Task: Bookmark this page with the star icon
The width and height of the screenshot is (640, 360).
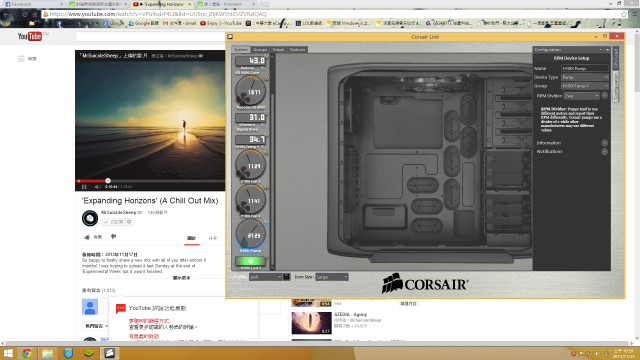Action: pyautogui.click(x=624, y=14)
